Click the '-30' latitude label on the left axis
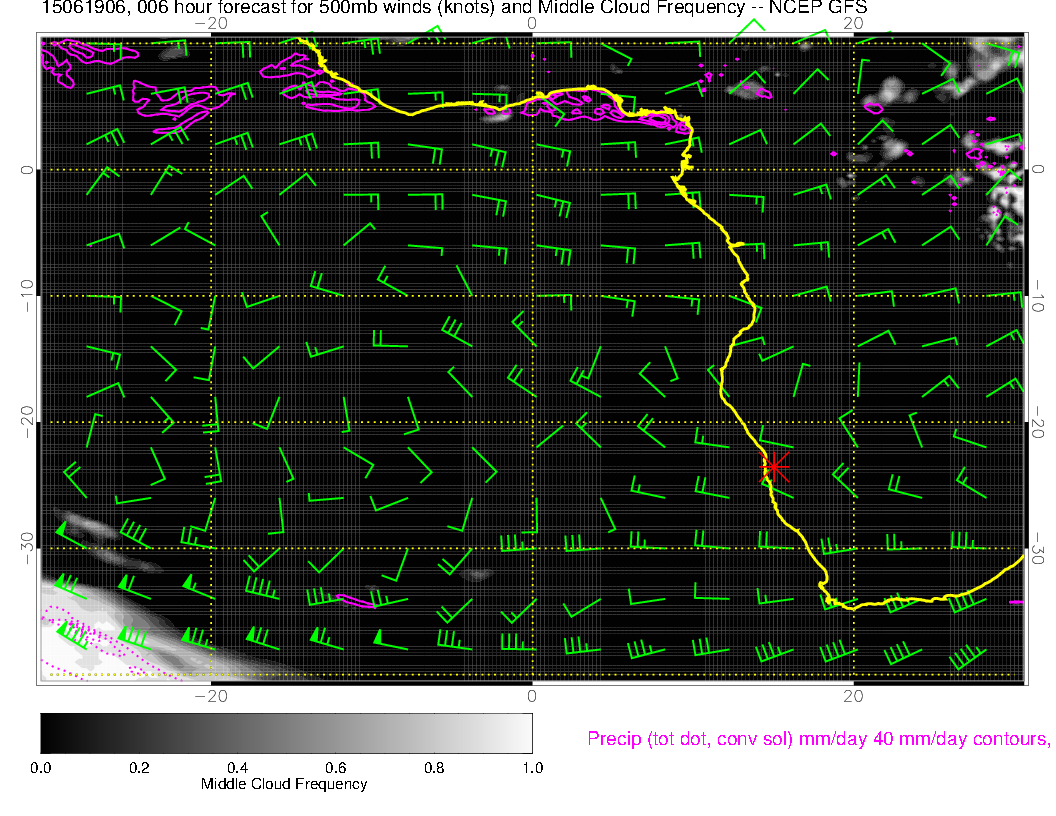This screenshot has width=1056, height=816. pos(26,548)
